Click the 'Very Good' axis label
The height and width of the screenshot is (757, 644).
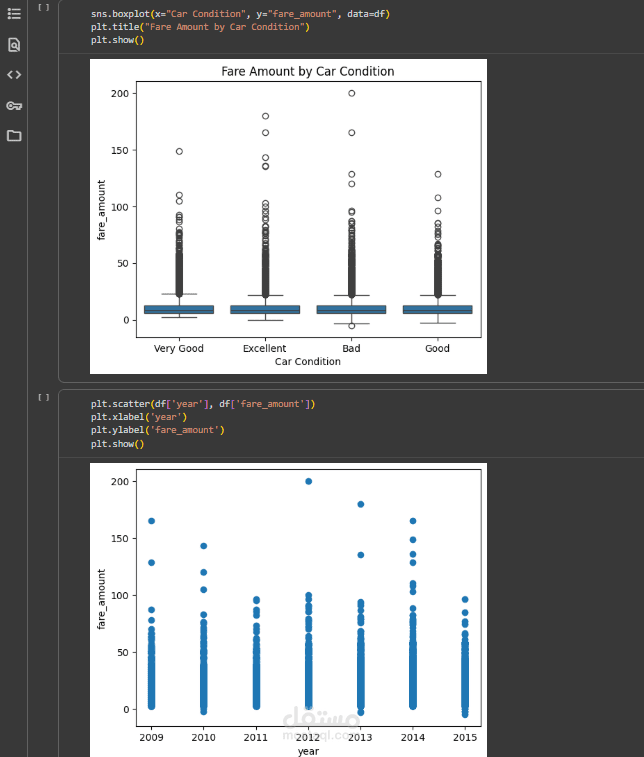pyautogui.click(x=179, y=349)
